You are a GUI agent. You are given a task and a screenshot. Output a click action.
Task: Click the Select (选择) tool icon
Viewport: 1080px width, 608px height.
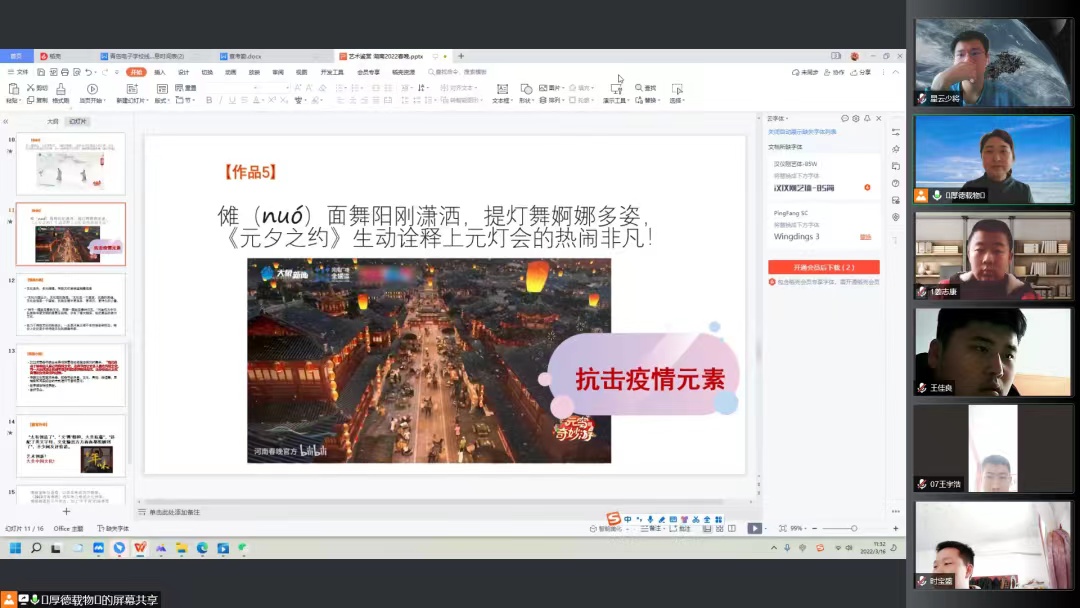click(x=677, y=89)
